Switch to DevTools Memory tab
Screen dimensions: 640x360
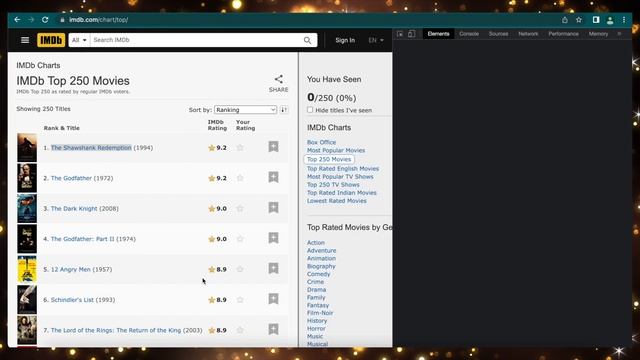pos(598,34)
